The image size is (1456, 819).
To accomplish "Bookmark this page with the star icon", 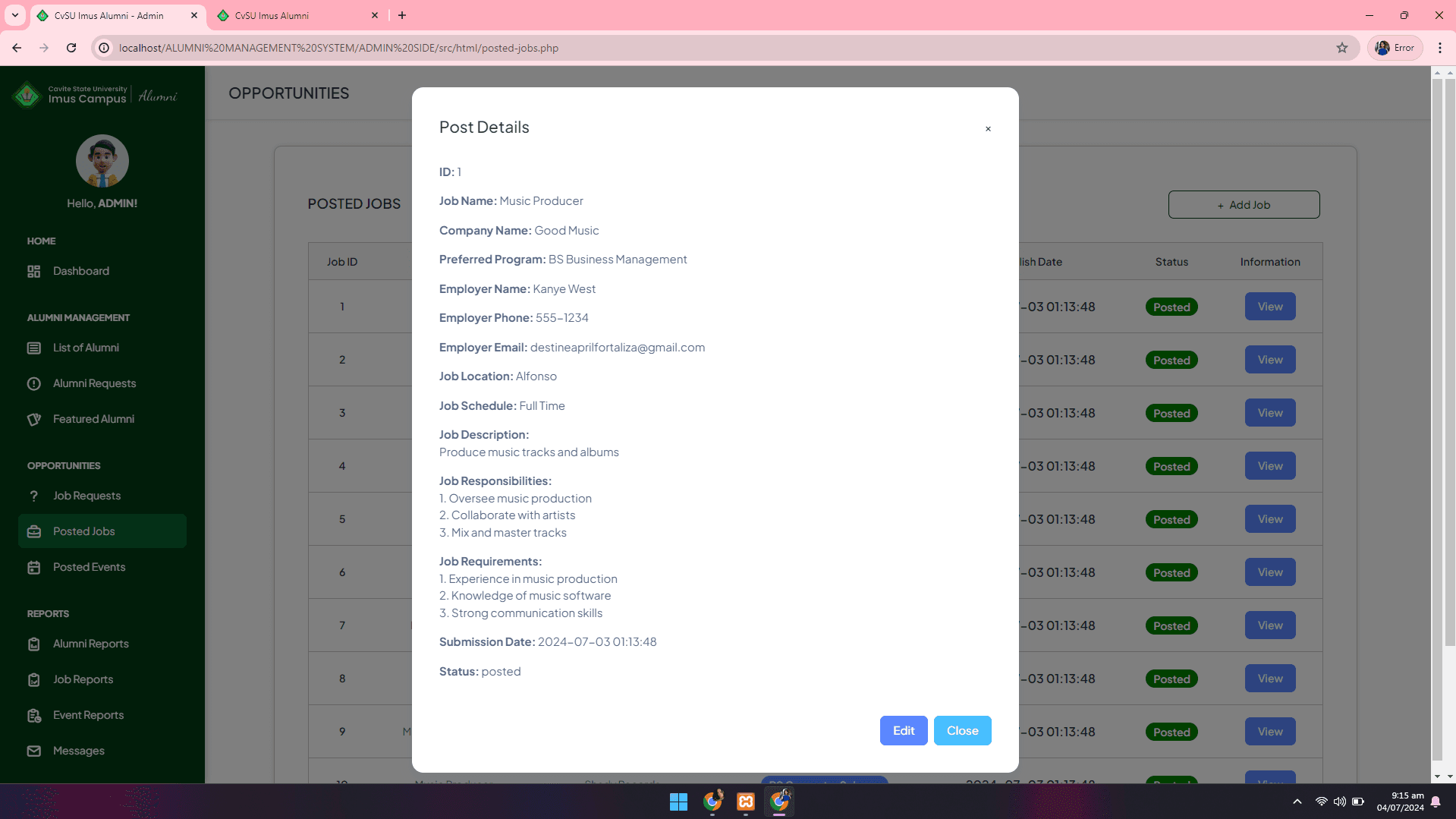I will (x=1342, y=48).
